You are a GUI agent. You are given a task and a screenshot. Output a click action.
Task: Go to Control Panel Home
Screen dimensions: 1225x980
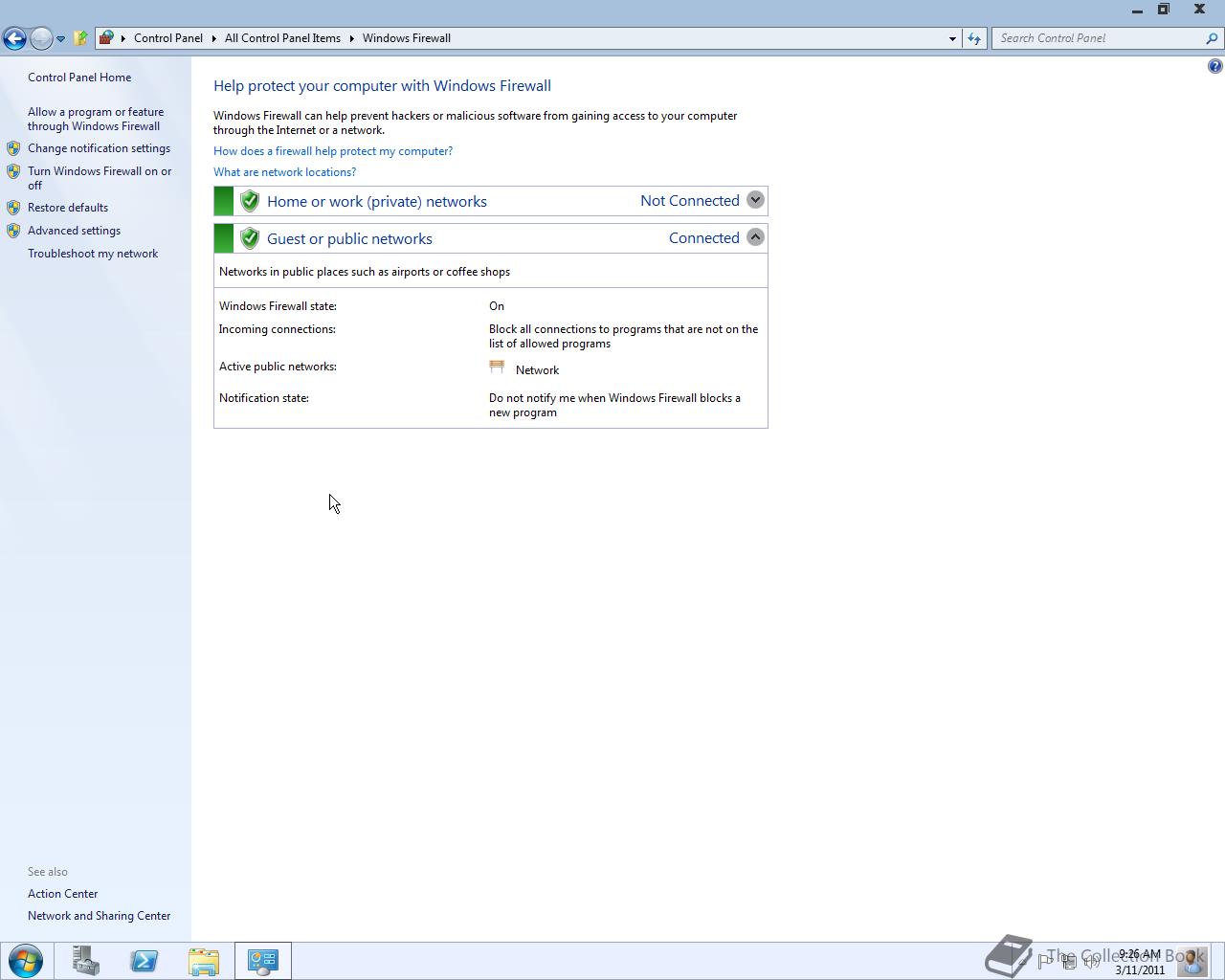point(79,78)
